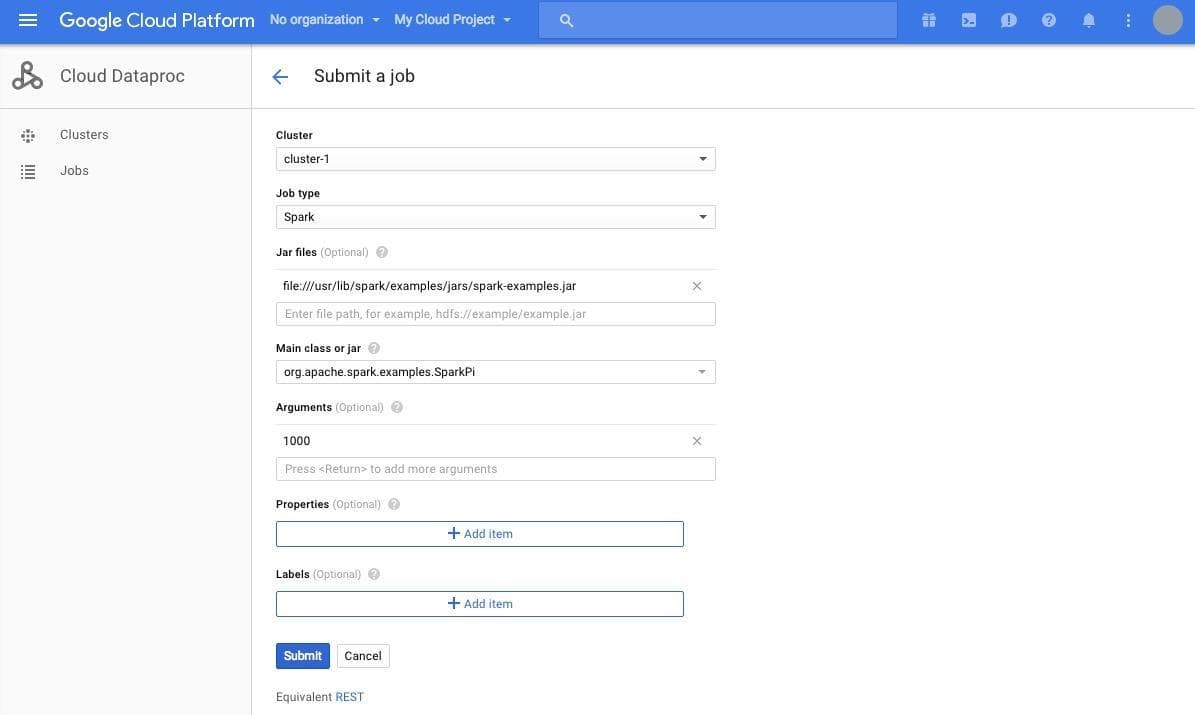Click the Cloud Dataproc logo icon
The width and height of the screenshot is (1195, 715).
point(27,76)
